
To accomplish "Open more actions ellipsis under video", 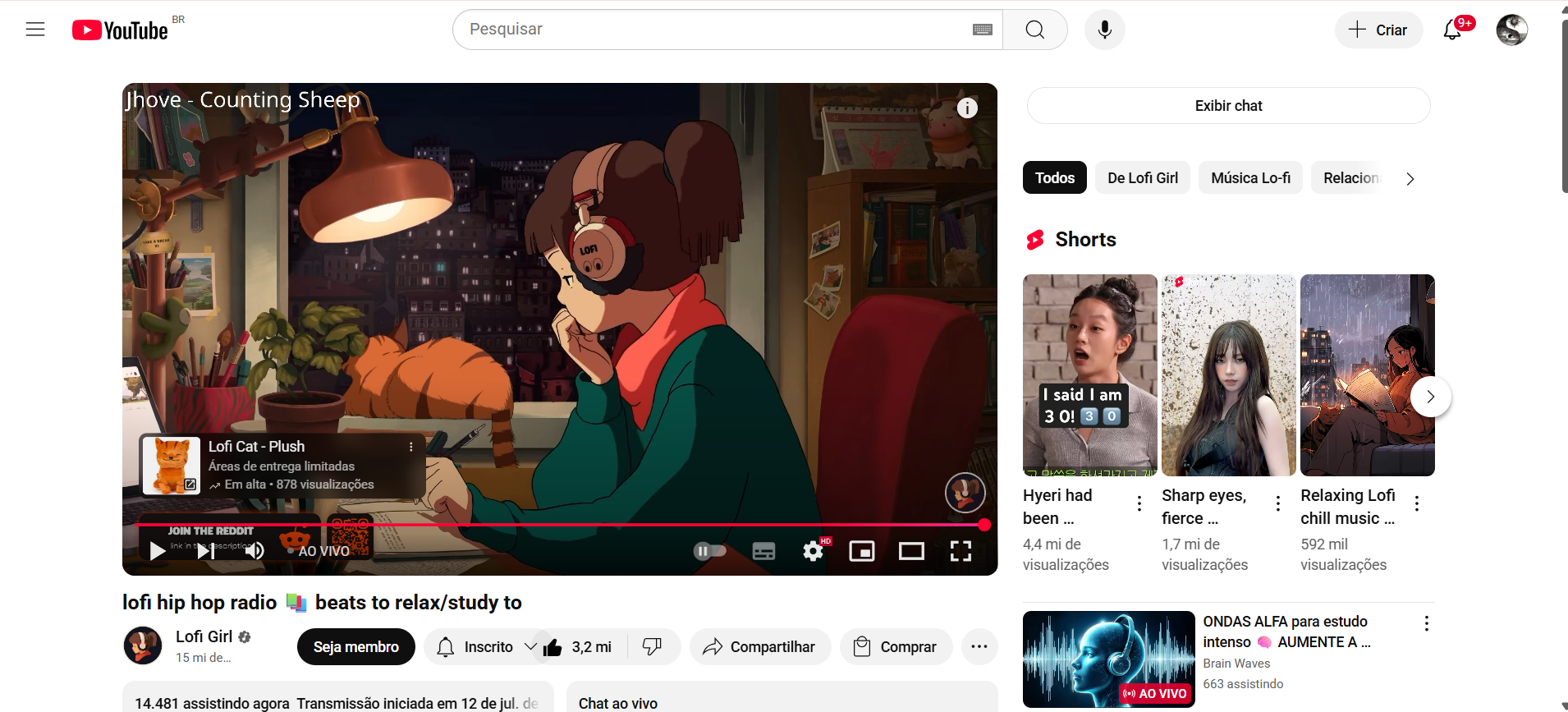I will pos(979,647).
